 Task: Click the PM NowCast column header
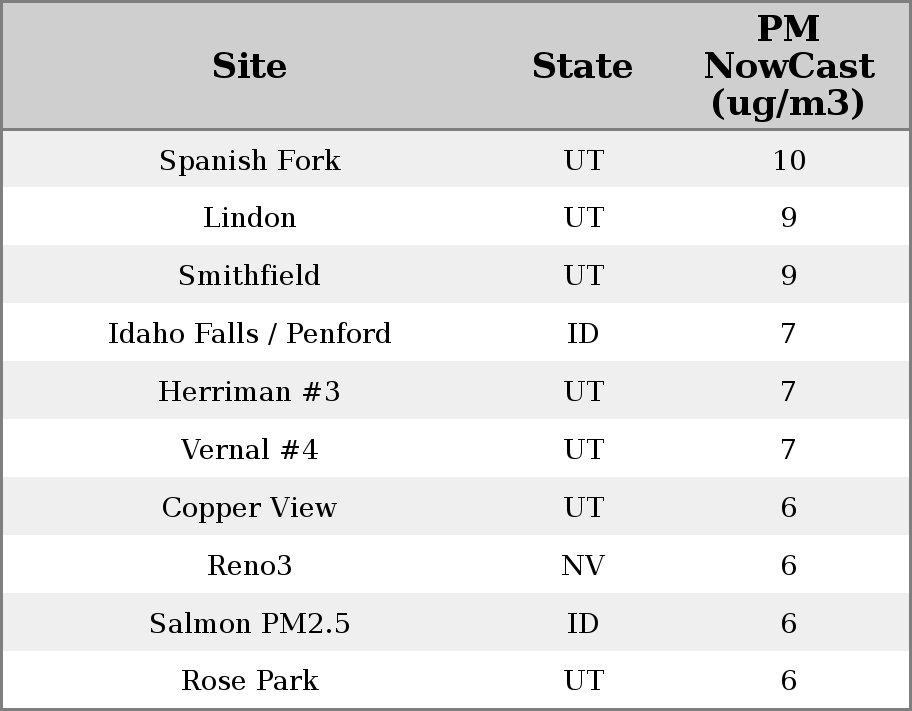click(788, 66)
